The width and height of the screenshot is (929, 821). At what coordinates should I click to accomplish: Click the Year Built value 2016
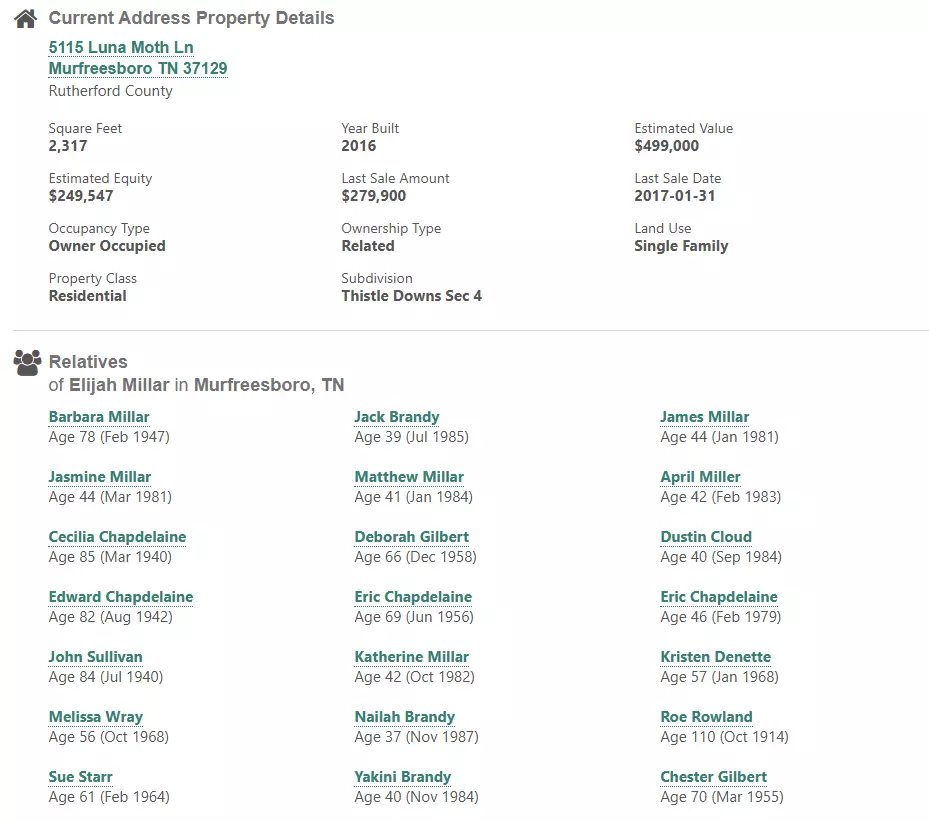coord(358,146)
